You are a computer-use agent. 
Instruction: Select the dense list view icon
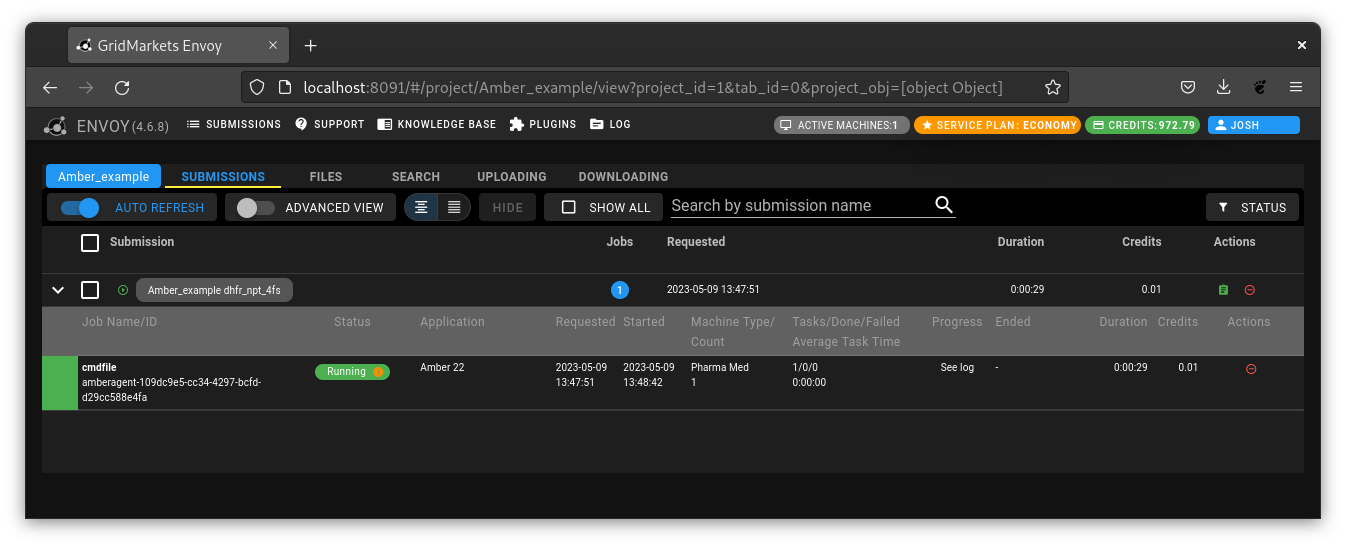(x=454, y=207)
